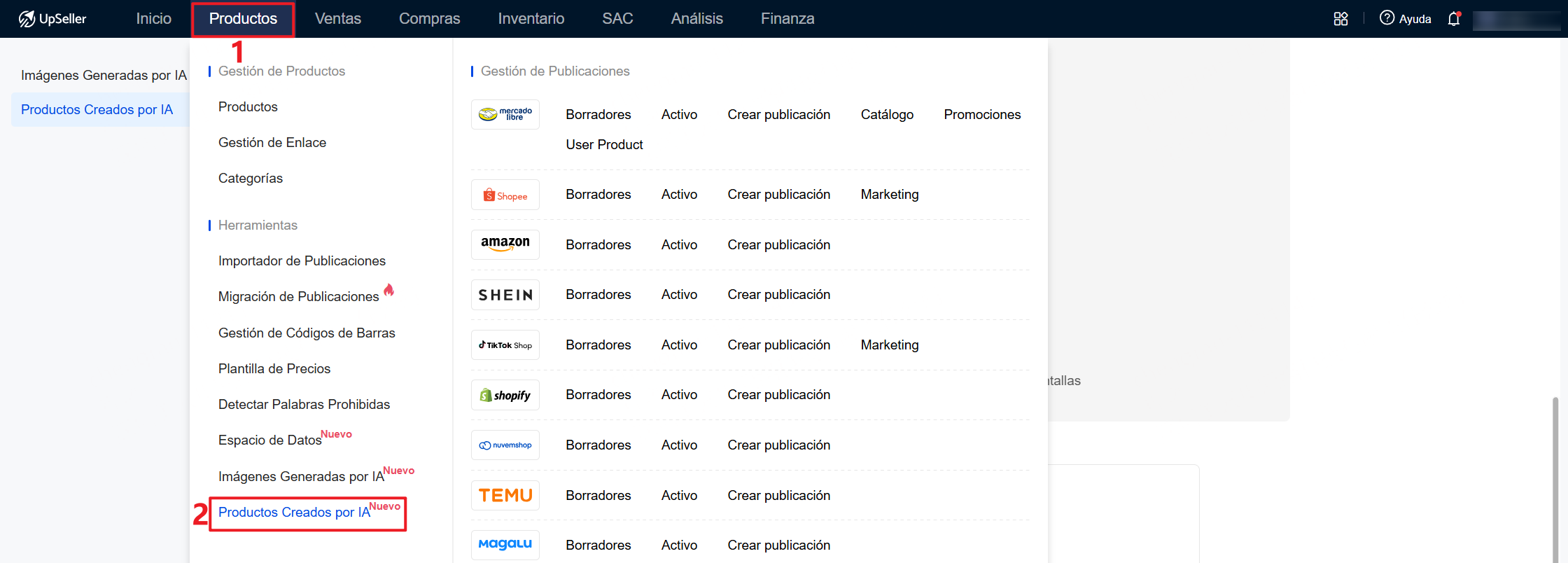Open the apps grid icon

point(1340,19)
